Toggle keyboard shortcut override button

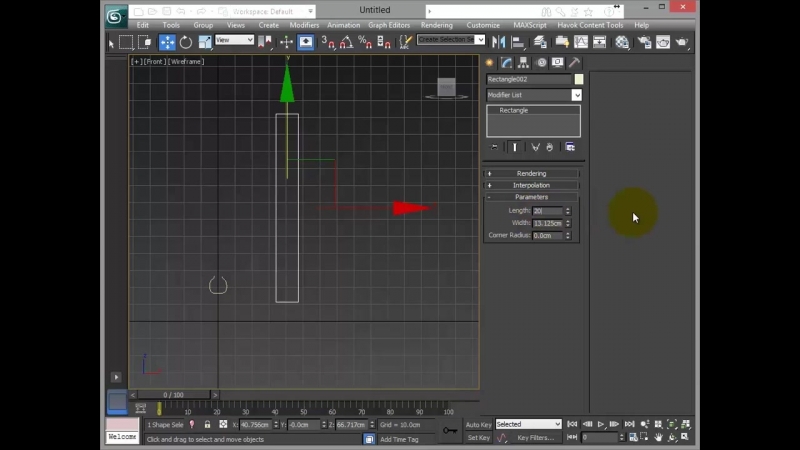[306, 42]
